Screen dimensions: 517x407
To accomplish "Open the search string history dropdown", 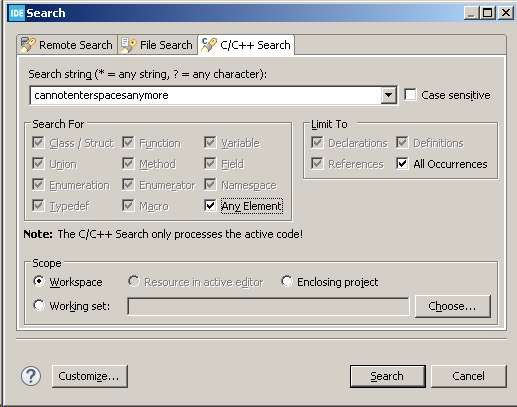I will [388, 95].
